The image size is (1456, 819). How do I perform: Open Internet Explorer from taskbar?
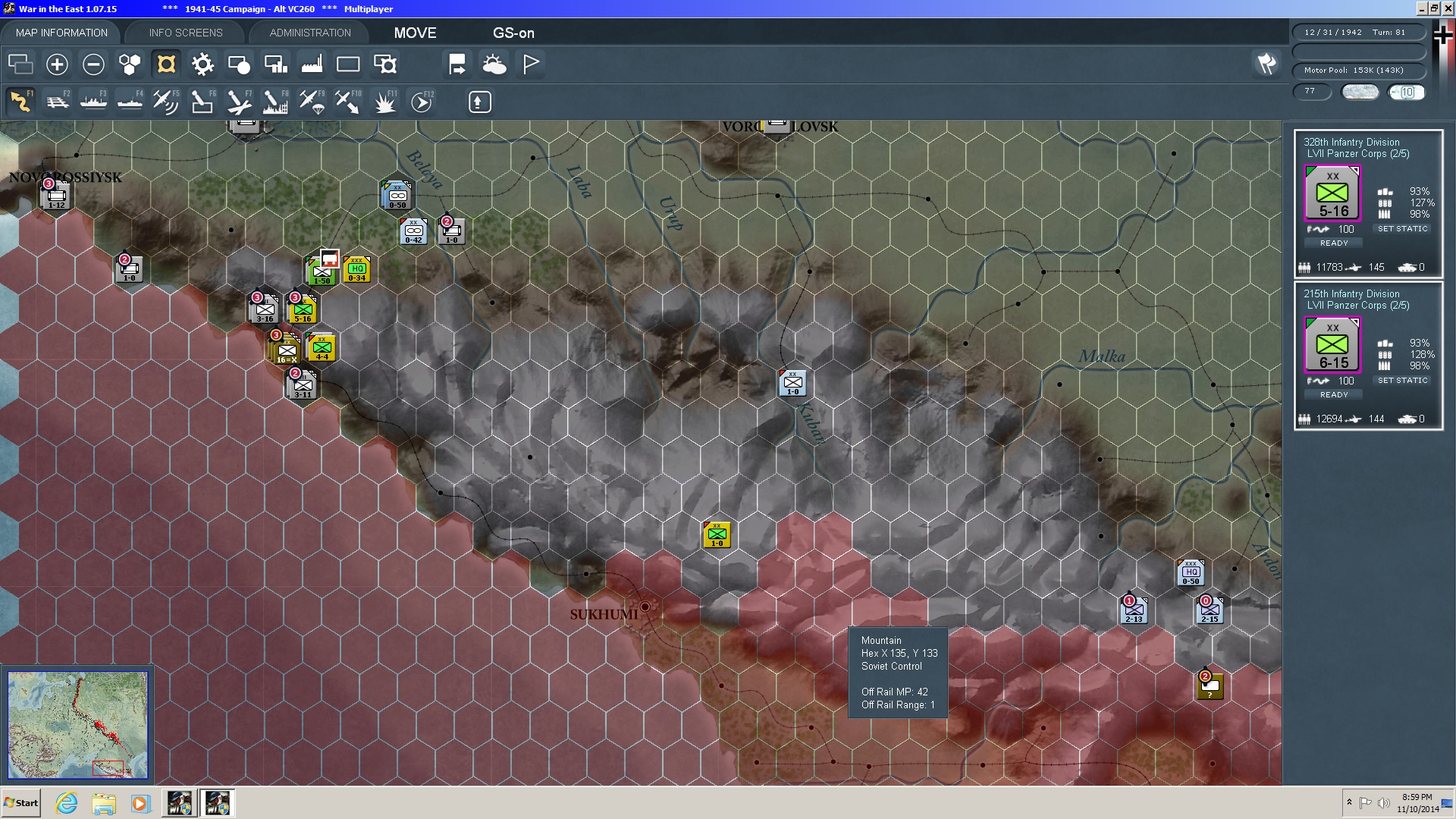point(67,803)
